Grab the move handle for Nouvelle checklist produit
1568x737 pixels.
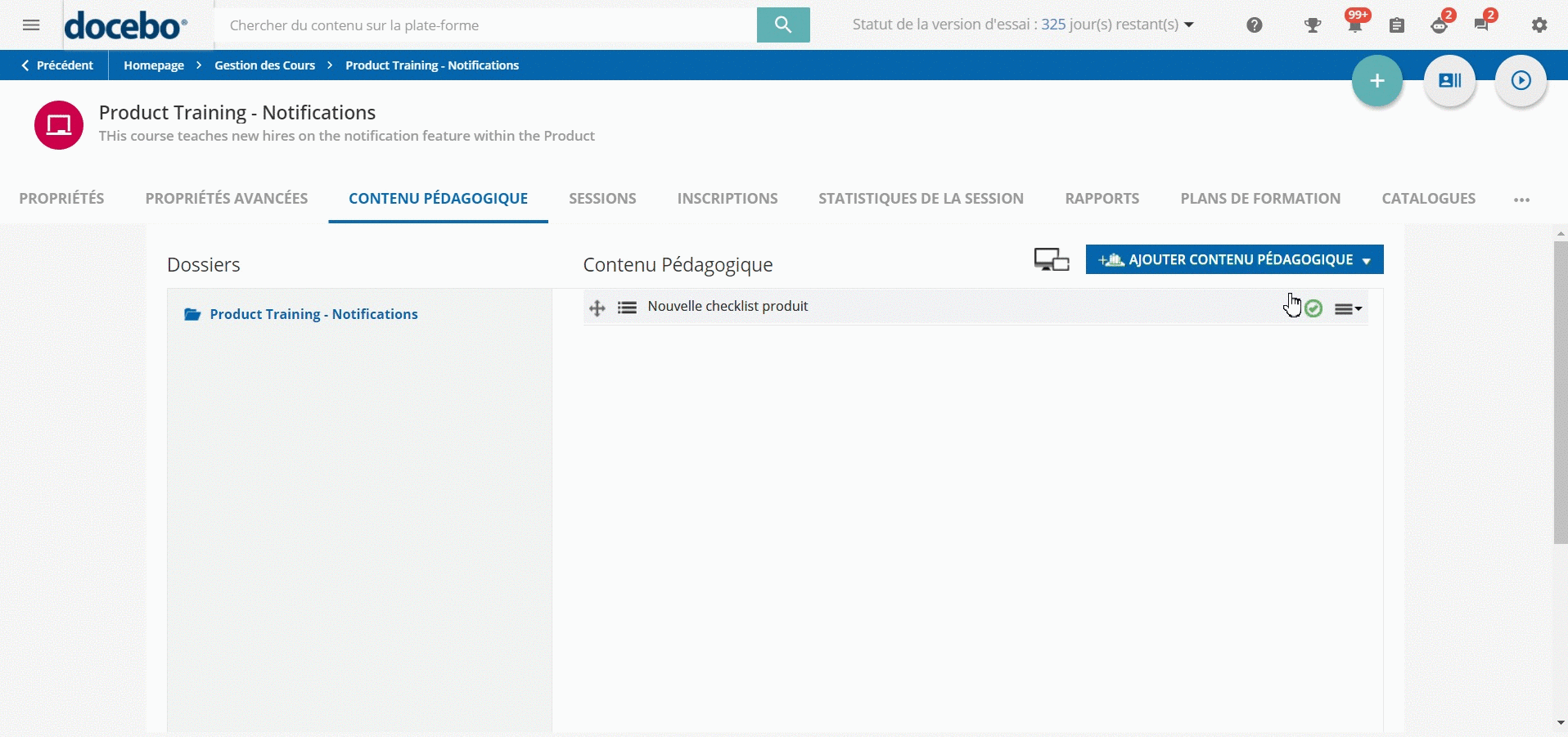[x=597, y=308]
